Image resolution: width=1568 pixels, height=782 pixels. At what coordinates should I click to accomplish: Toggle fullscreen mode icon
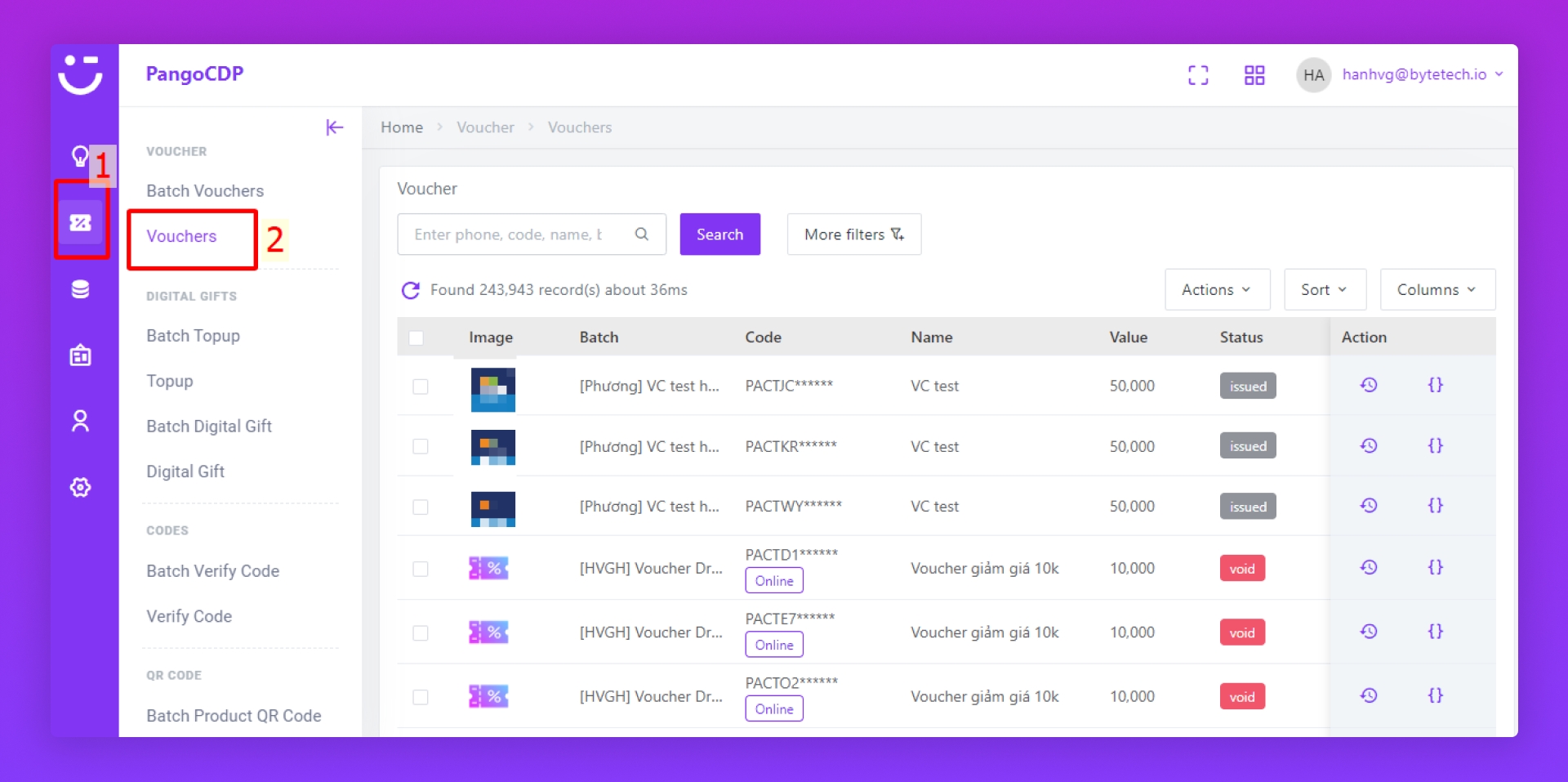pyautogui.click(x=1197, y=75)
